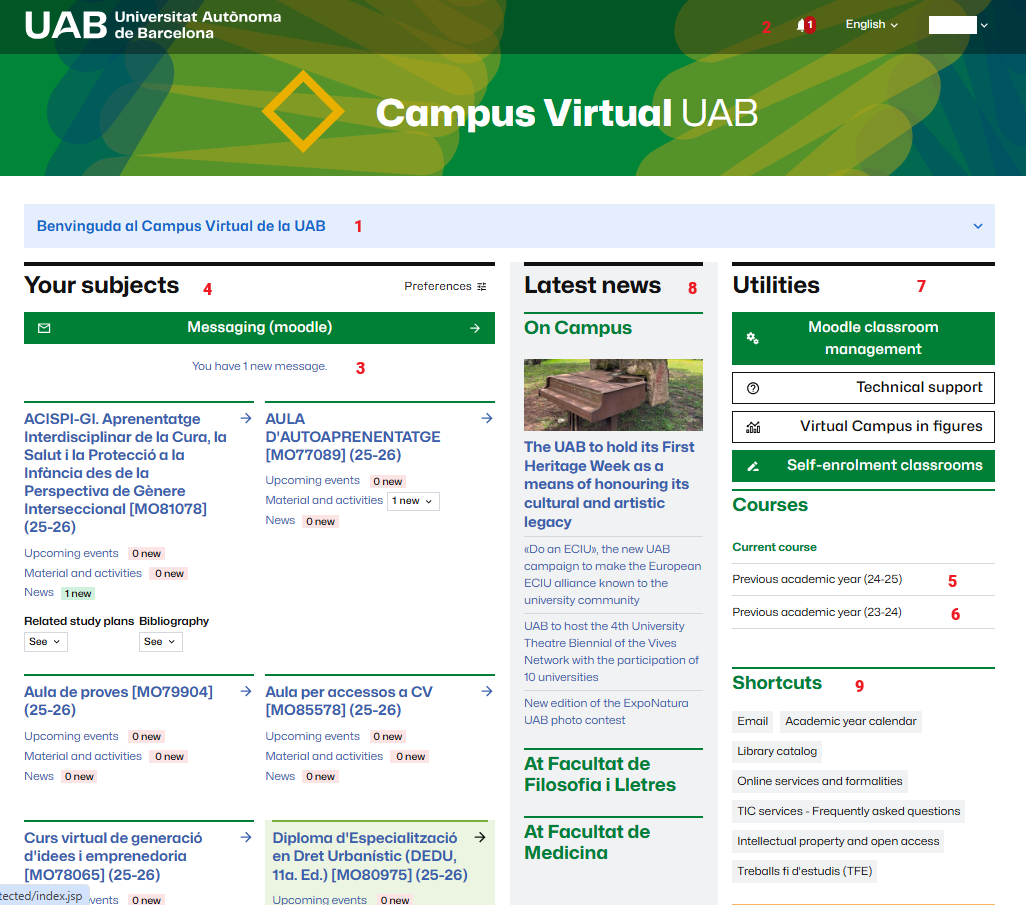
Task: Open Intellectual property and open access shortcut
Action: [838, 842]
